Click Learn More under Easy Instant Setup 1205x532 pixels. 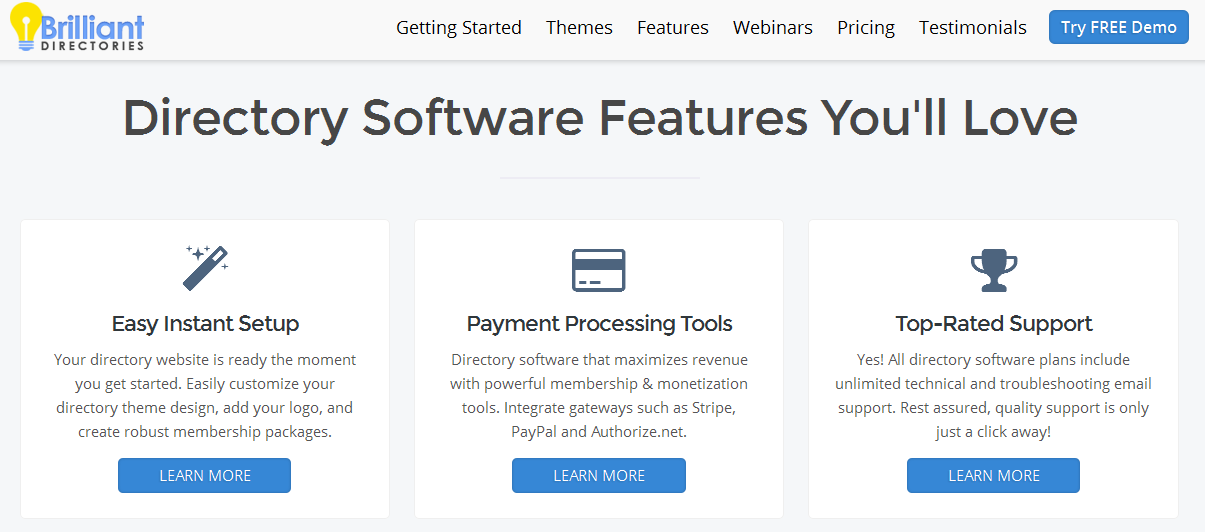[205, 476]
